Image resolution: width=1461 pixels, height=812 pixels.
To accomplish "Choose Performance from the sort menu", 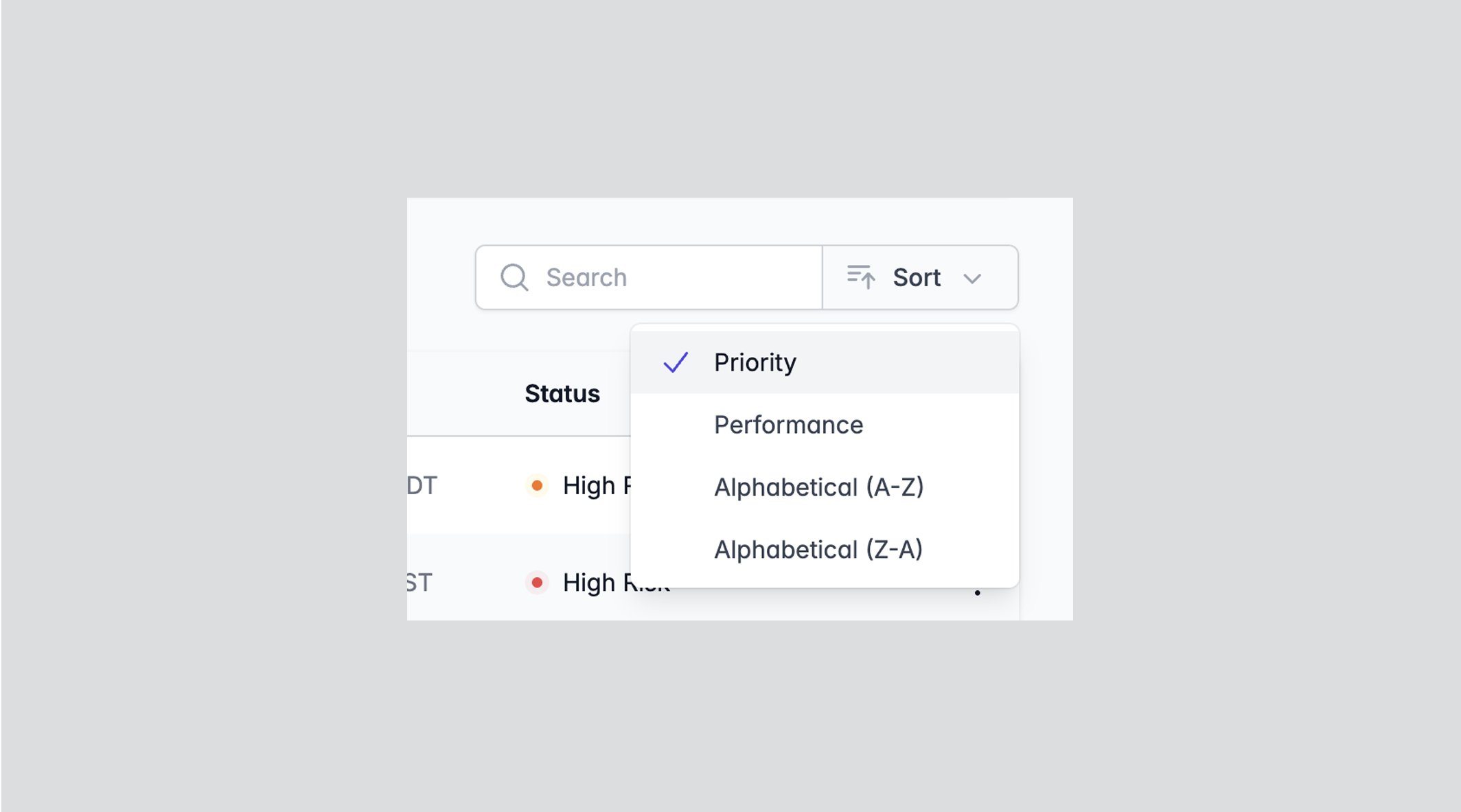I will coord(788,425).
